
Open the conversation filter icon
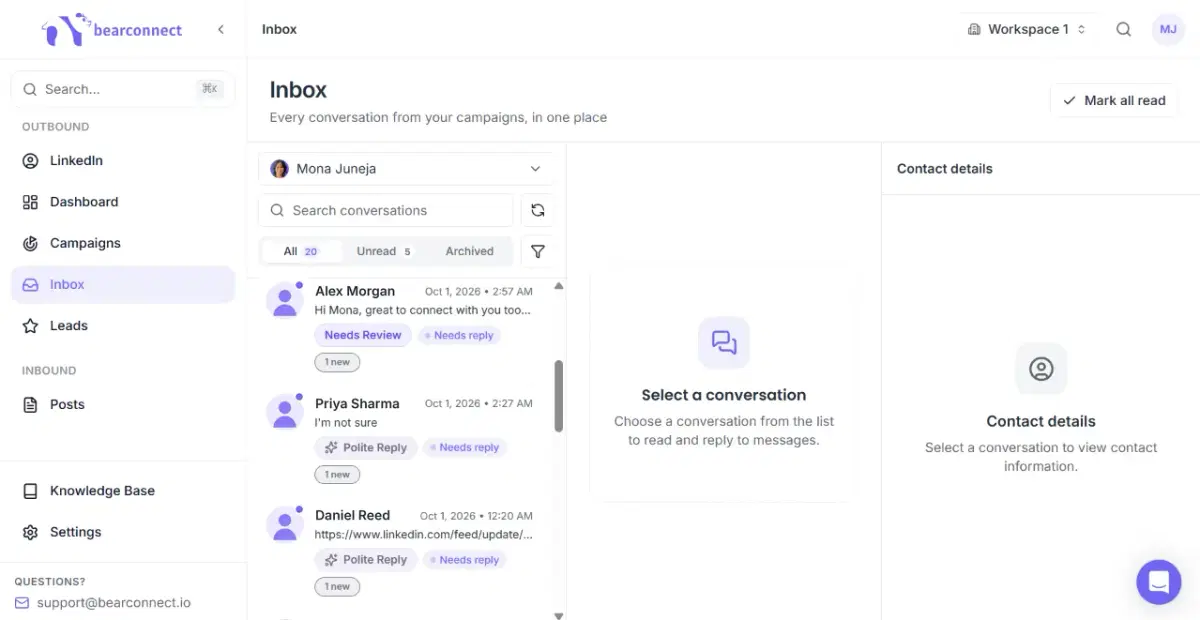538,252
